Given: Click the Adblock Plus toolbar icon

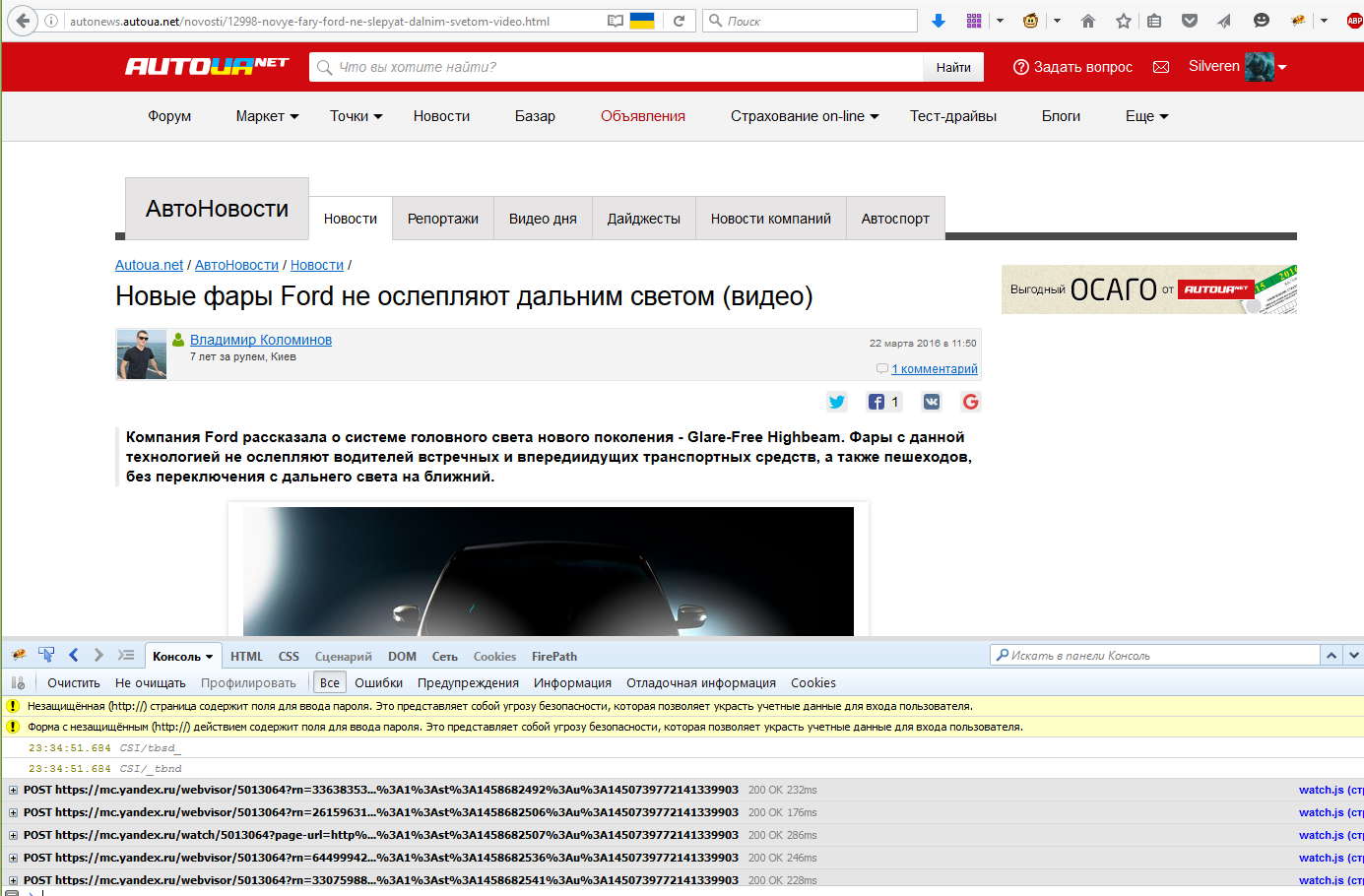Looking at the screenshot, I should tap(1354, 21).
